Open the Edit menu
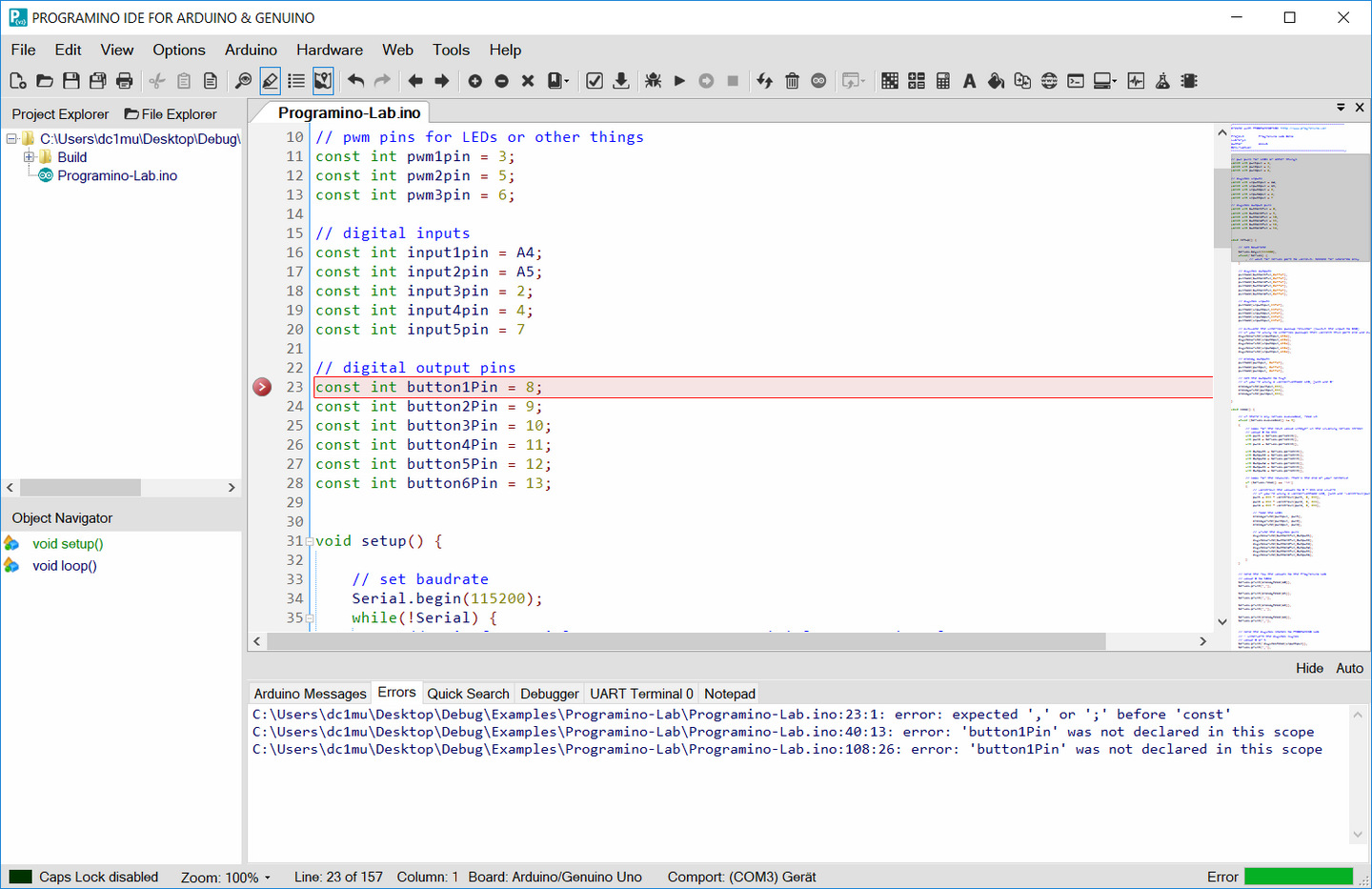 [x=68, y=50]
